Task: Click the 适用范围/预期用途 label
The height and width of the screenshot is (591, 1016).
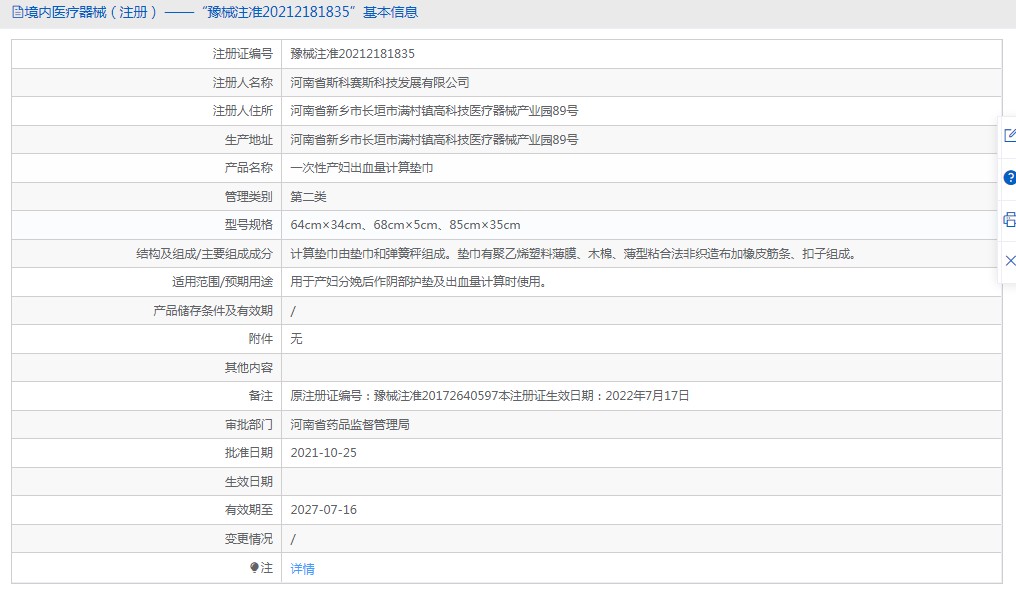Action: pos(222,282)
